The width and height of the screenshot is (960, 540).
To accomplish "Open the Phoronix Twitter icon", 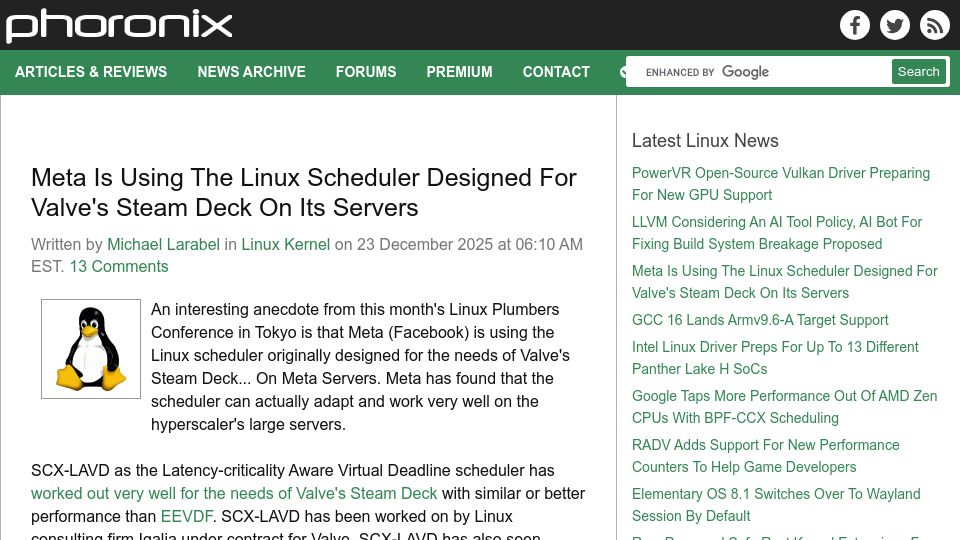I will click(x=894, y=25).
